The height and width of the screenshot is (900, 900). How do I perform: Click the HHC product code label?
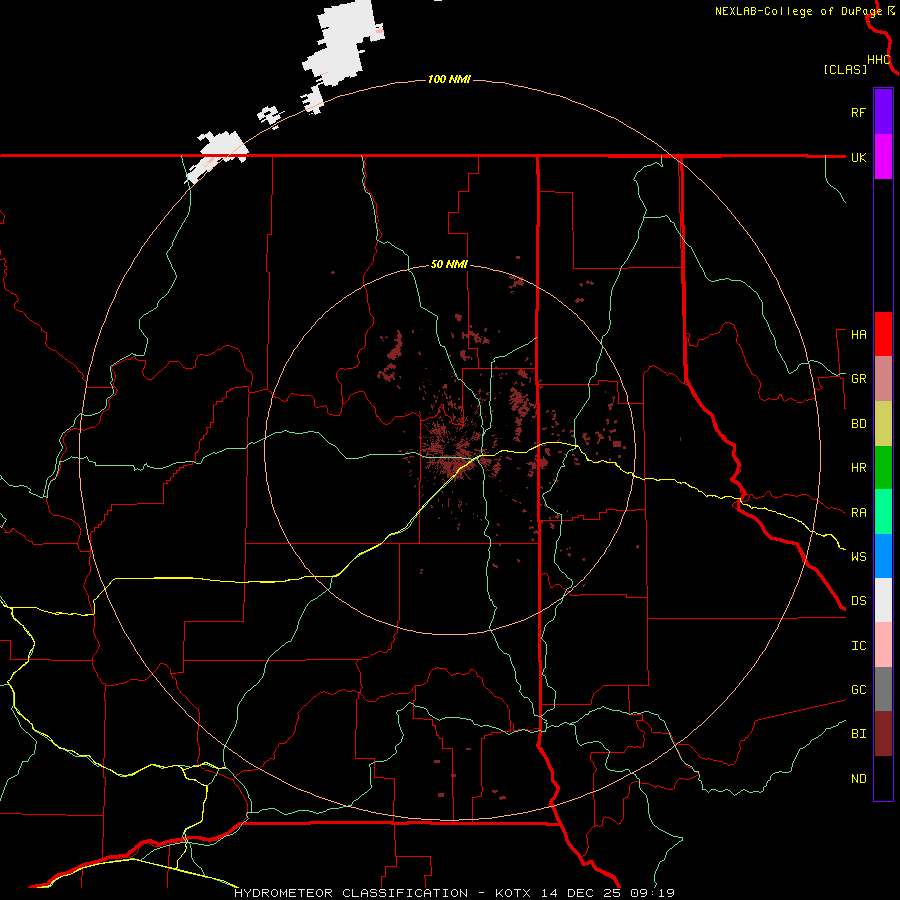click(878, 60)
